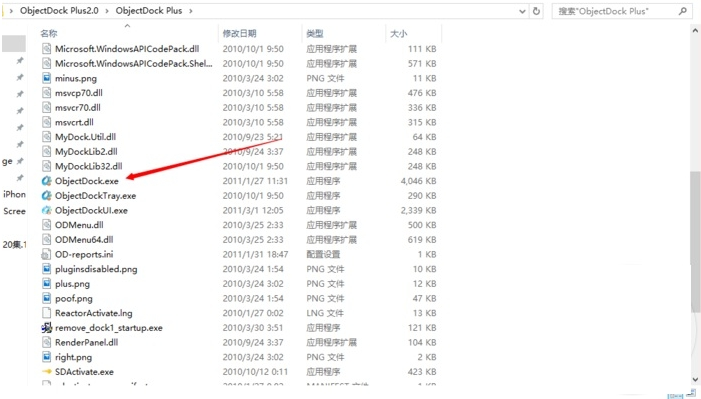Select the Scree item in navigation pane
The width and height of the screenshot is (701, 399).
(x=14, y=211)
